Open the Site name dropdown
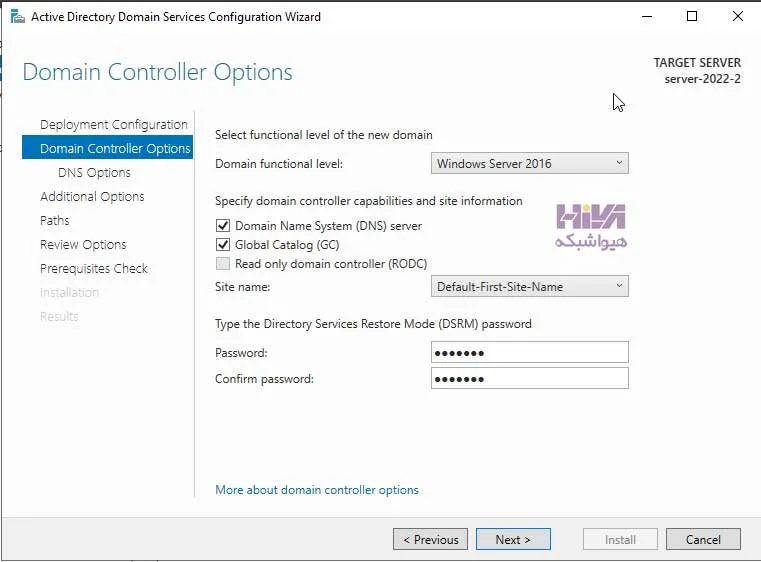 pos(529,287)
